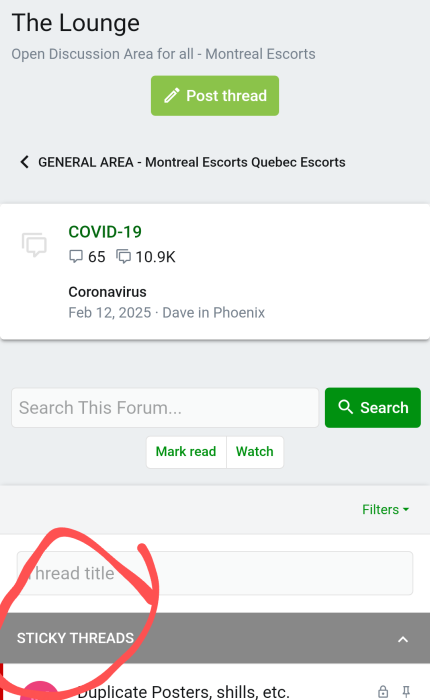
Task: Click the STICKY THREADS header bar
Action: (x=215, y=638)
